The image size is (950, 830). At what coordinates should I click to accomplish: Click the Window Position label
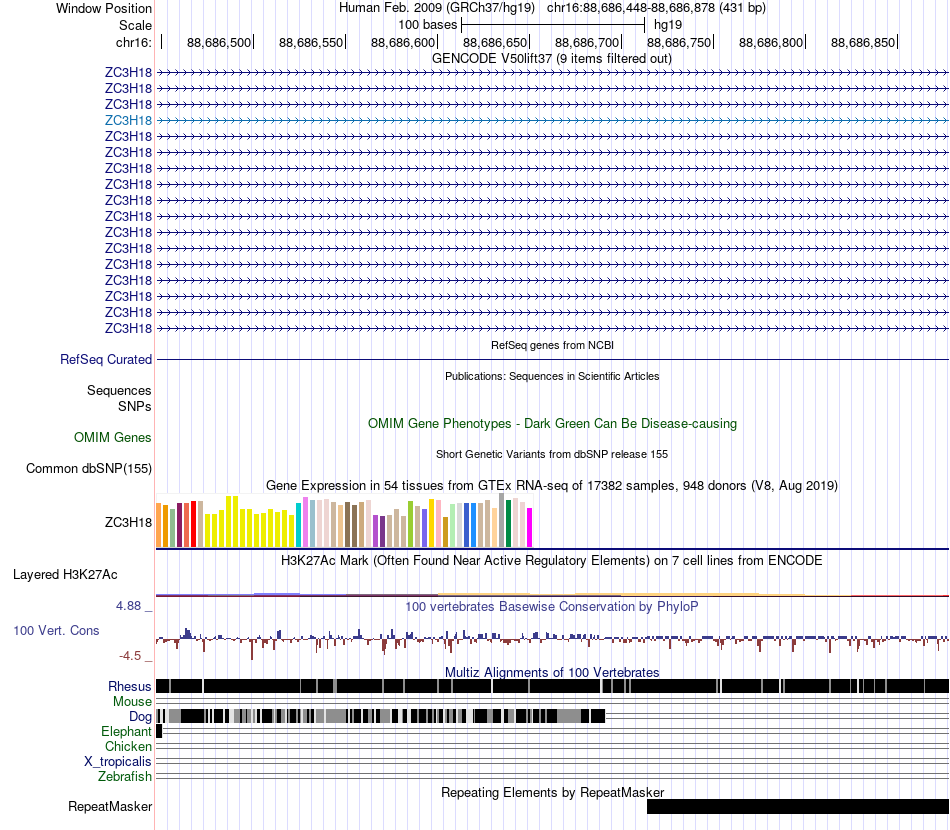pyautogui.click(x=104, y=8)
